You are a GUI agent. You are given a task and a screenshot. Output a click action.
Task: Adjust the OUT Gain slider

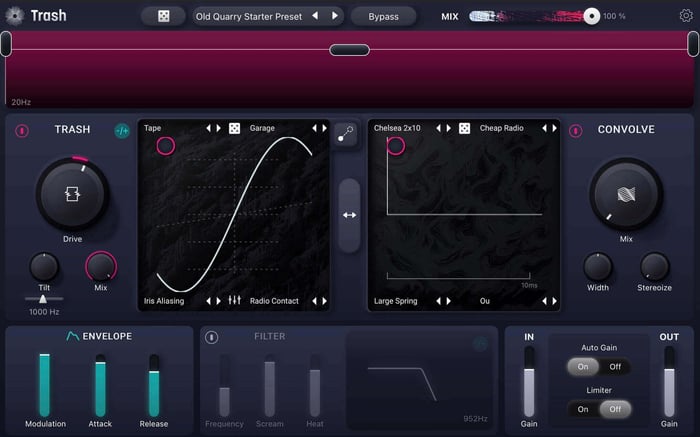coord(669,382)
